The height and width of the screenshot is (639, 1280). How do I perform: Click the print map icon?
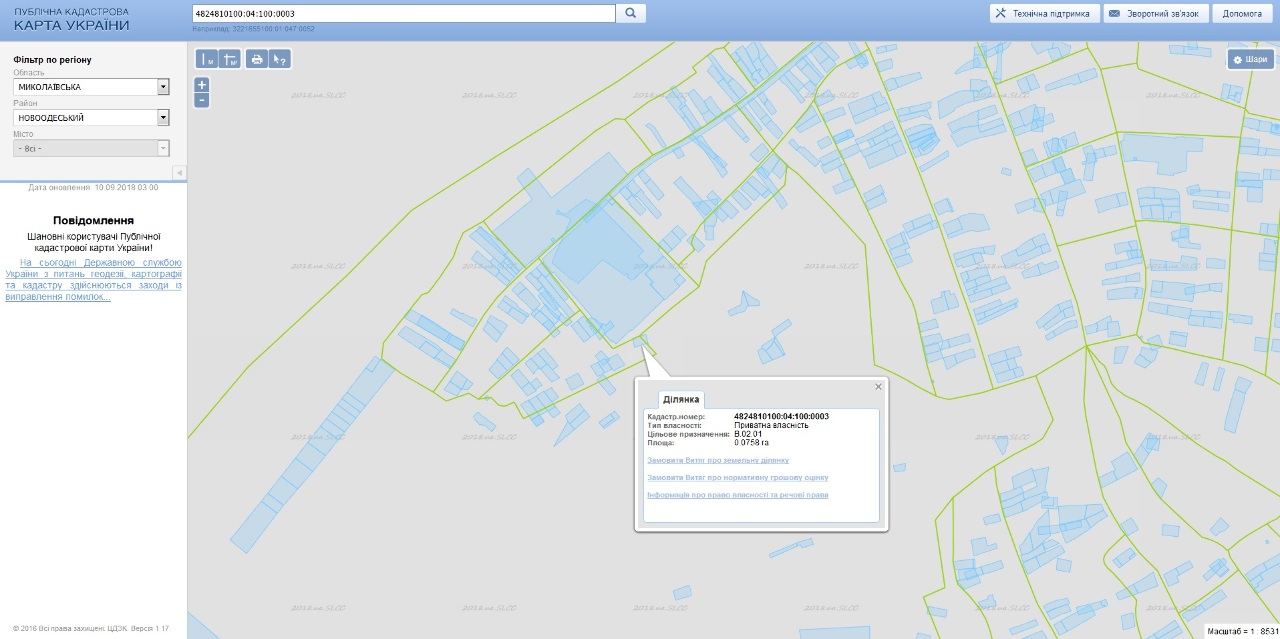pos(257,59)
